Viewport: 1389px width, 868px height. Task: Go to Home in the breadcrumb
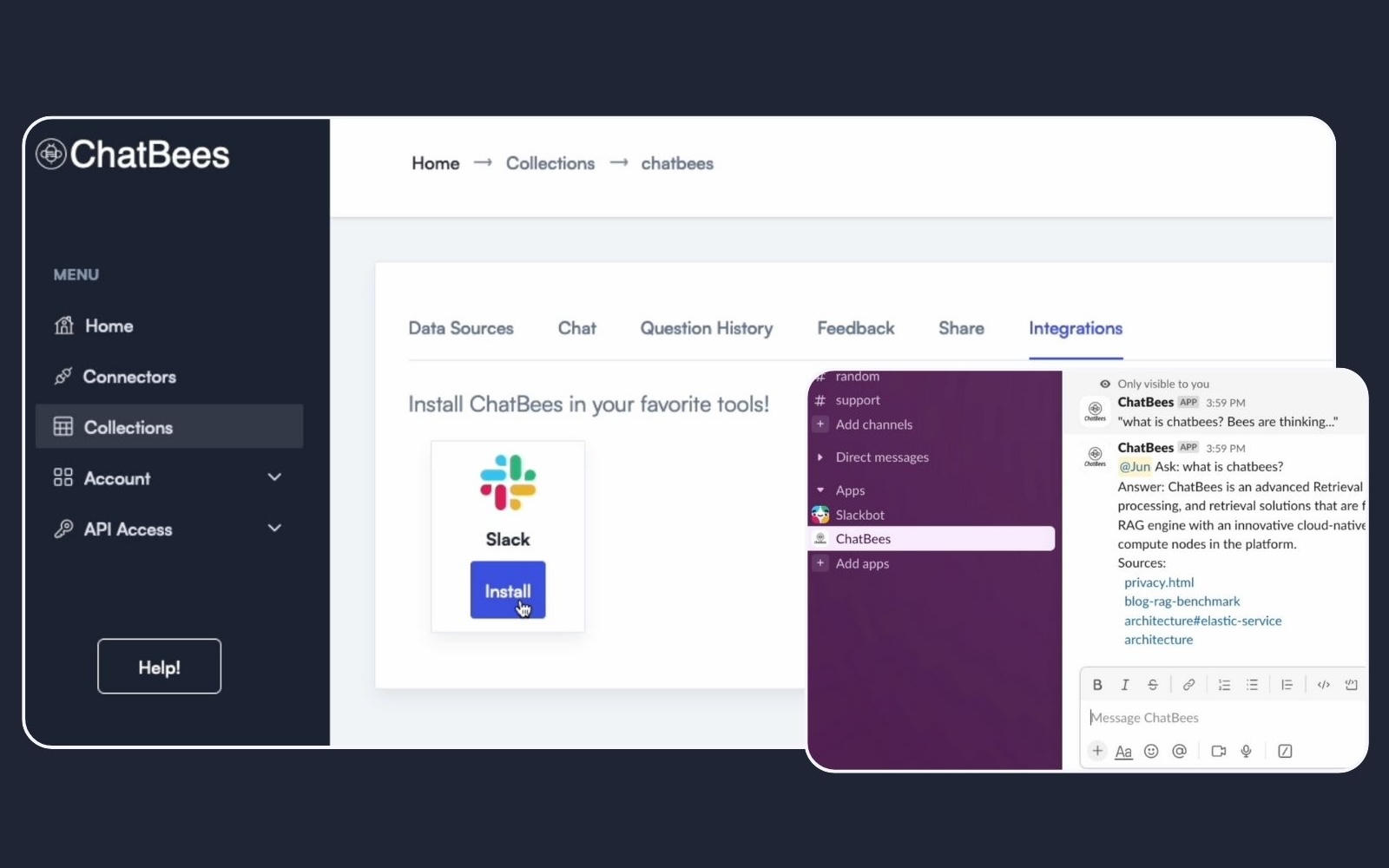[x=436, y=163]
